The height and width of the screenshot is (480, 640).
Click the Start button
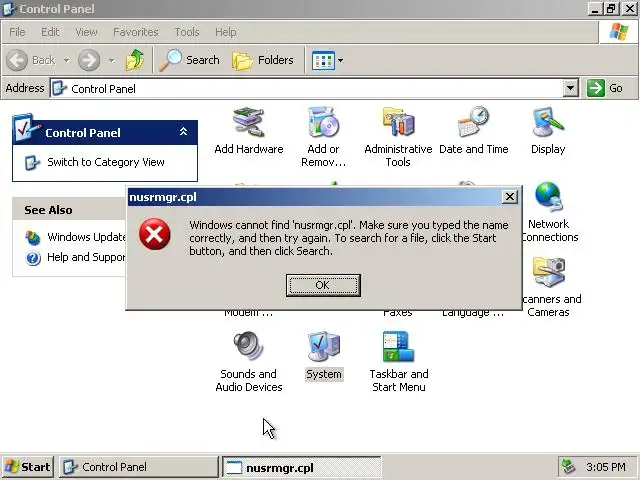point(28,467)
